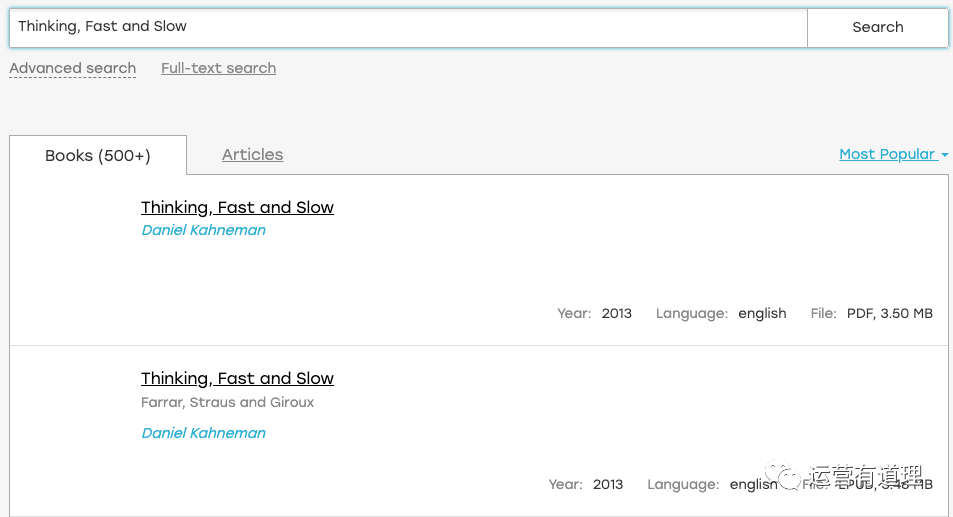This screenshot has height=517, width=953.
Task: Click Daniel Kahneman author under second result
Action: click(x=203, y=433)
